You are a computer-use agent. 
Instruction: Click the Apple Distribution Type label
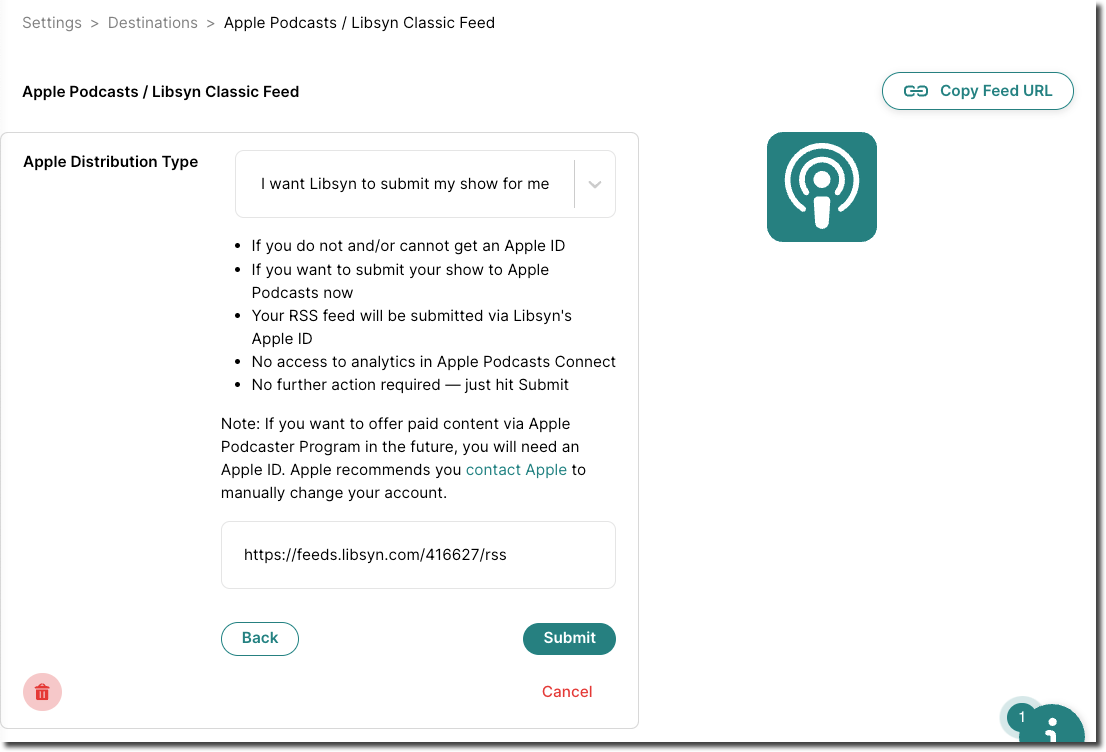(x=110, y=161)
